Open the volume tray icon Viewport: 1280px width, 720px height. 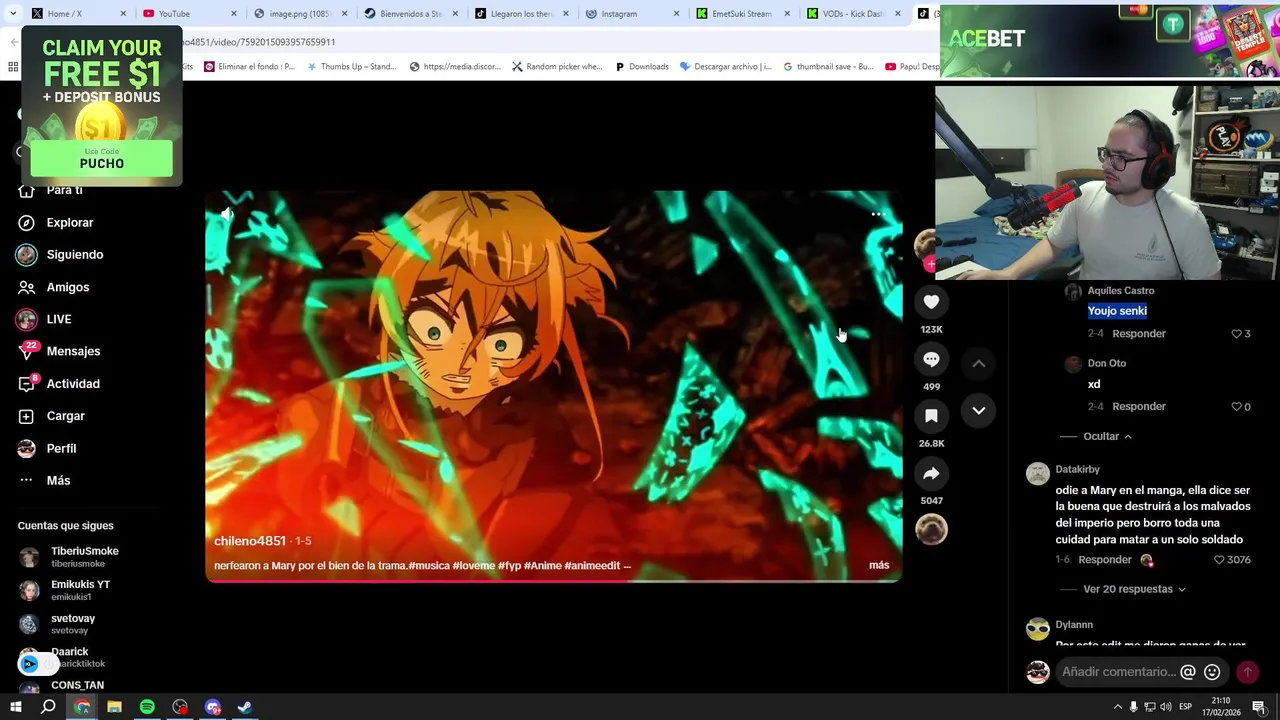pos(1166,707)
